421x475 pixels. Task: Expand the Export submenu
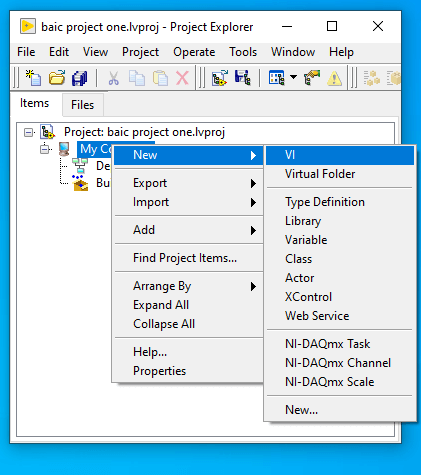[x=189, y=183]
